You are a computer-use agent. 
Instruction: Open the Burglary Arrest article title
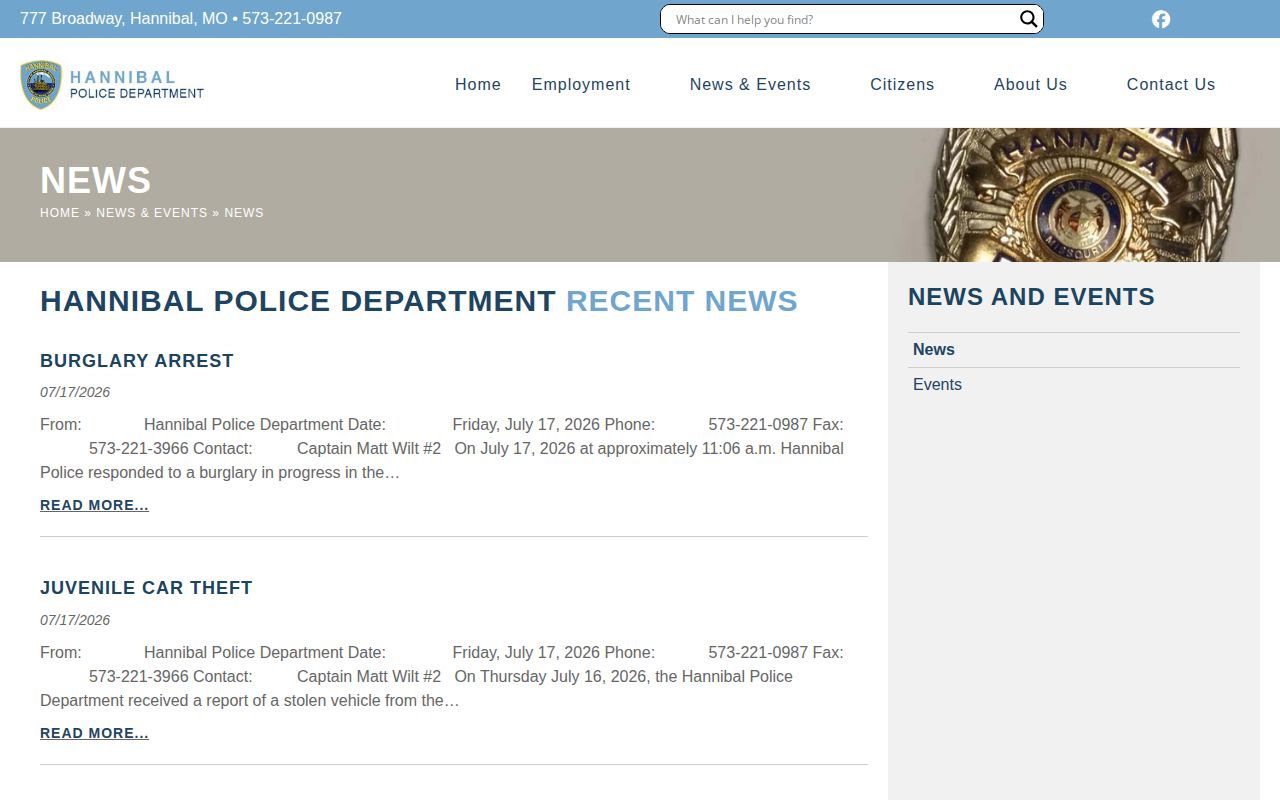pos(137,361)
